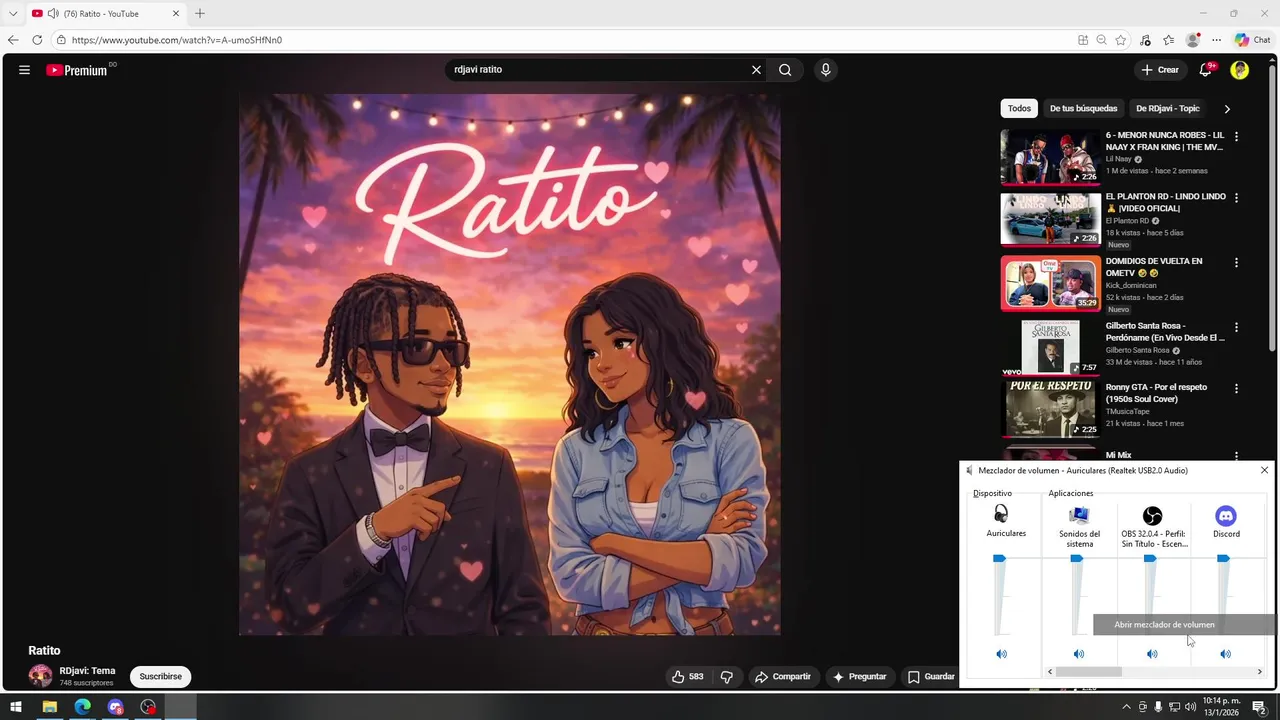1280x720 pixels.
Task: Add page to favorites with star icon
Action: pyautogui.click(x=1121, y=40)
